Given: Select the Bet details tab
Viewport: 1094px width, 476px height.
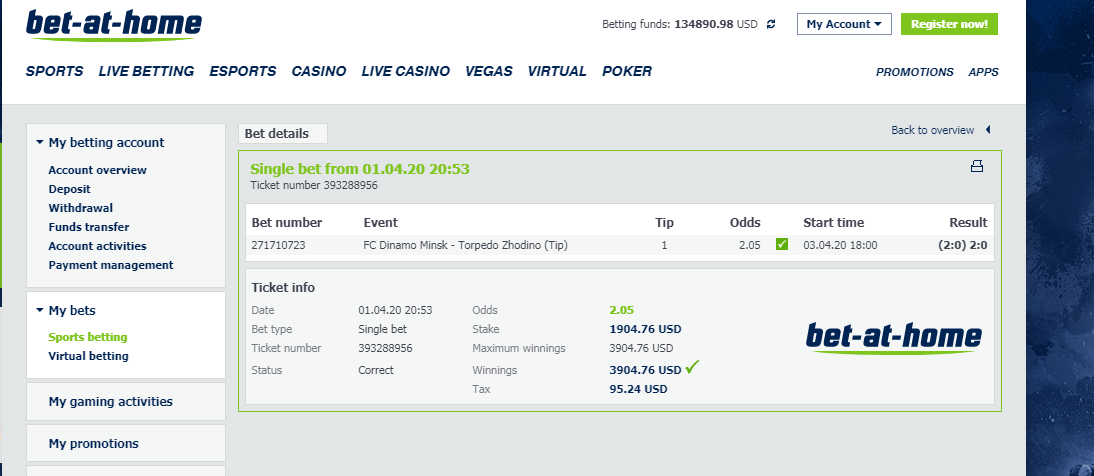Looking at the screenshot, I should pyautogui.click(x=283, y=133).
